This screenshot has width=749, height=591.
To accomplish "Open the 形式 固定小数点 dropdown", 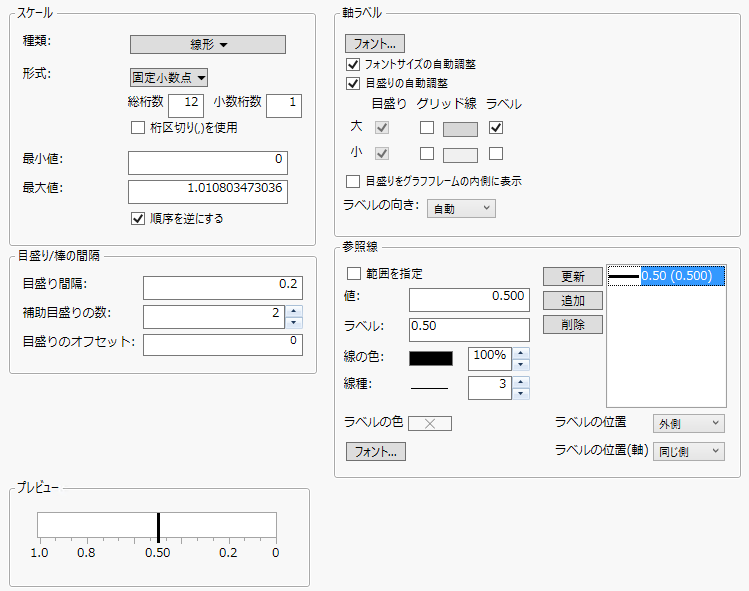I will 169,77.
